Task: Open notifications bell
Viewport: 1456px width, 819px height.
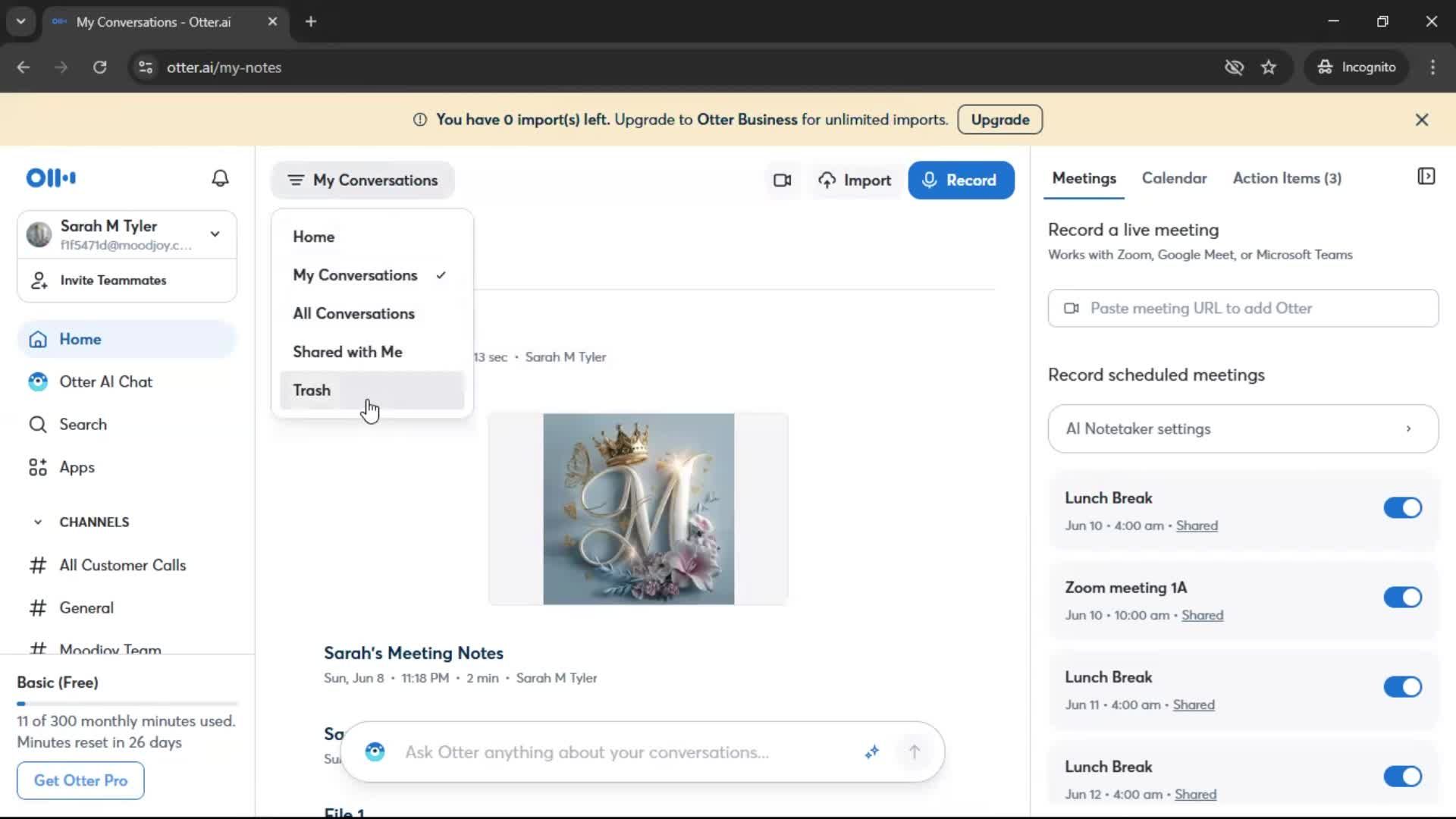Action: 220,178
